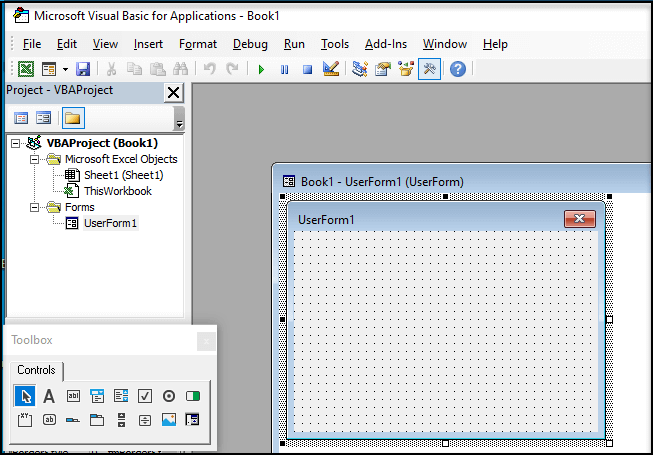Select VBAProject (Book1) in the tree
Viewport: 653px width, 455px height.
[102, 143]
